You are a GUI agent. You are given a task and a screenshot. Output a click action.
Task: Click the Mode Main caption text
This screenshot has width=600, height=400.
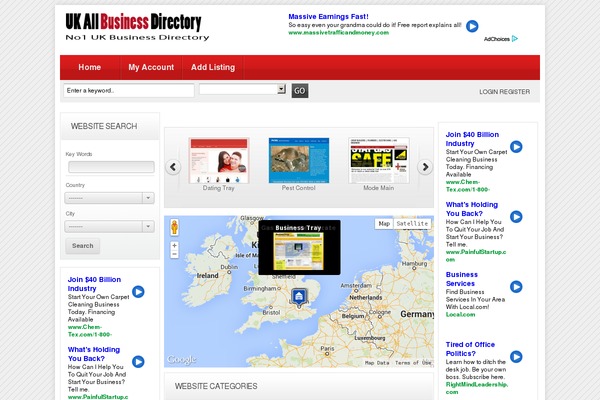[378, 188]
